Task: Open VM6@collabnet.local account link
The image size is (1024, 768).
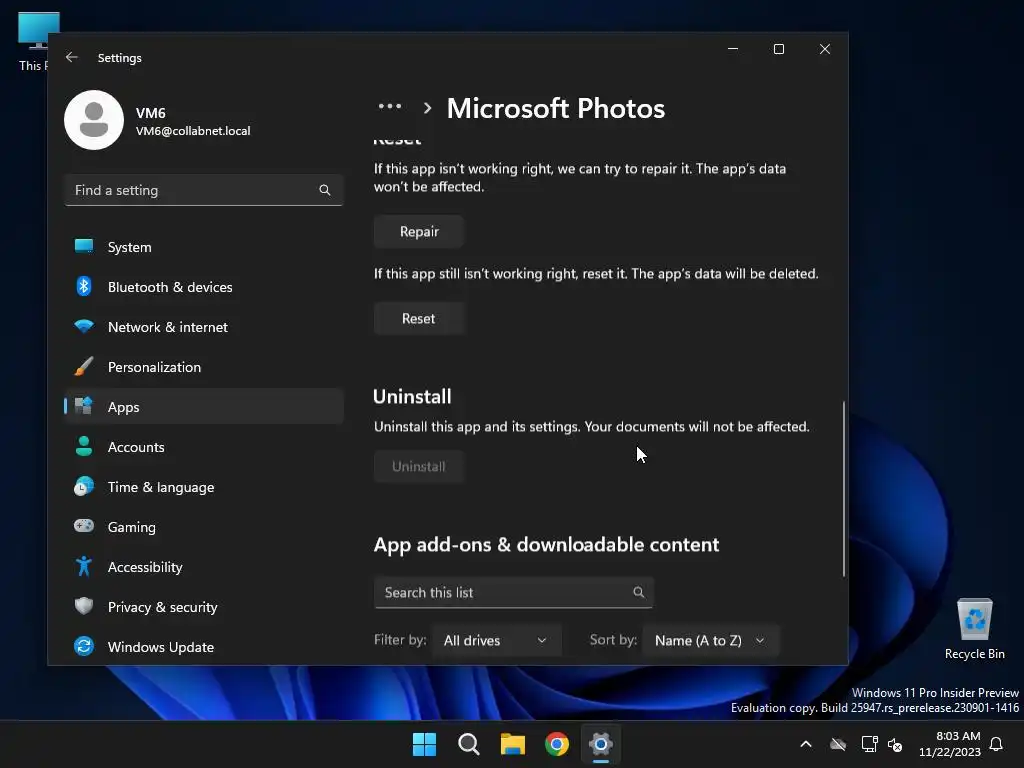Action: tap(193, 131)
